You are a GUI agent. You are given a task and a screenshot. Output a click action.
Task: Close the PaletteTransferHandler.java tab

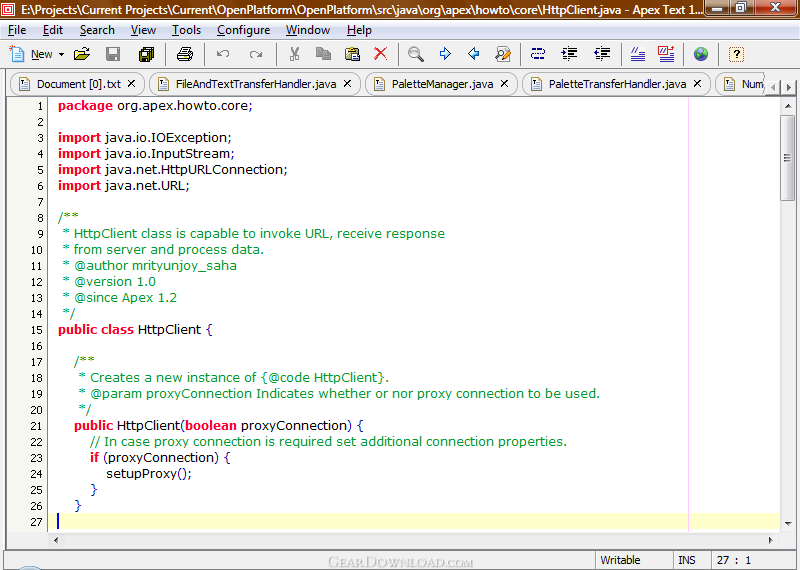click(x=697, y=84)
